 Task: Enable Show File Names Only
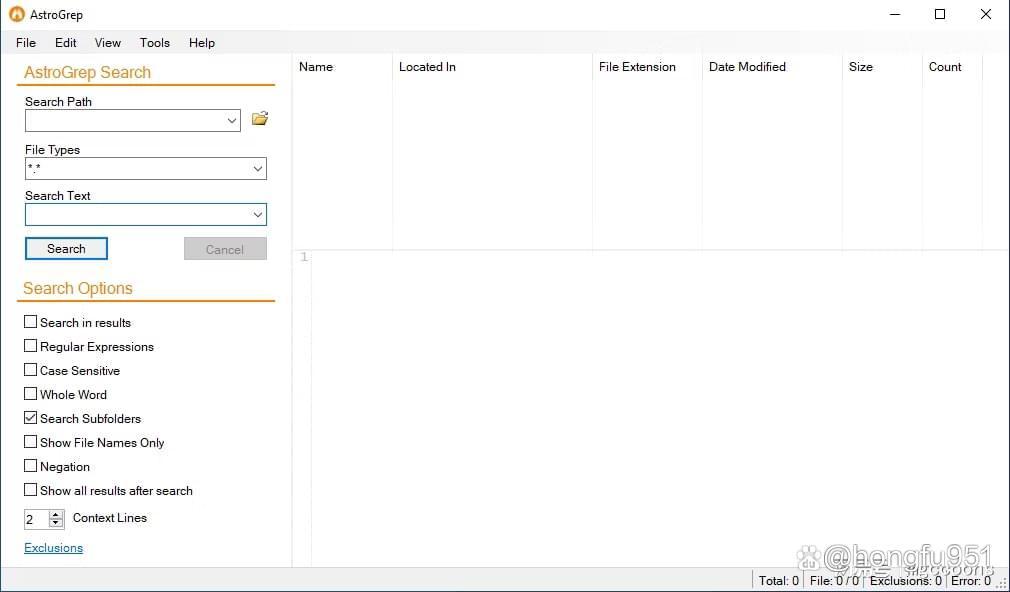pyautogui.click(x=30, y=442)
